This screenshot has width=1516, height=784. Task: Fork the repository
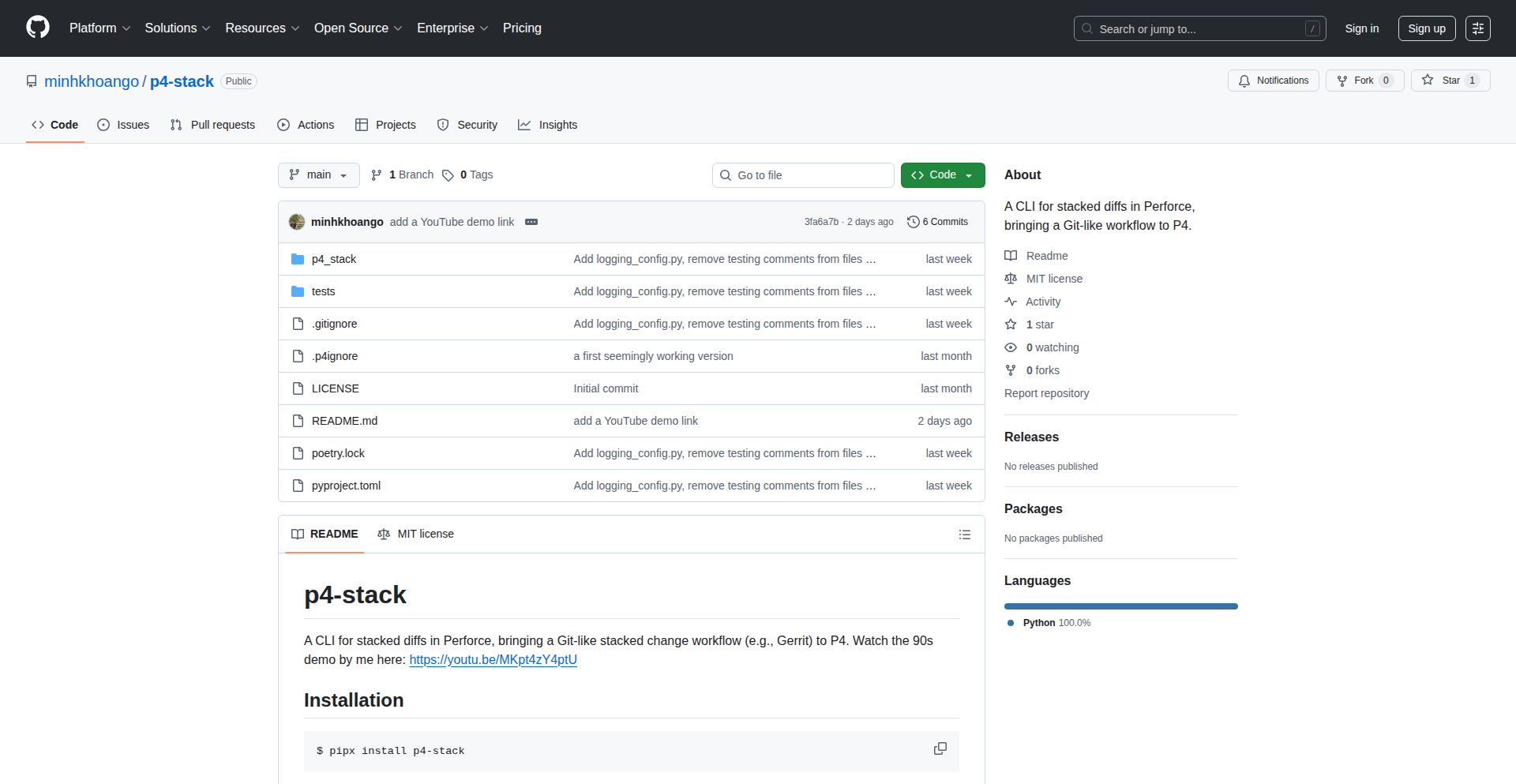[1364, 81]
